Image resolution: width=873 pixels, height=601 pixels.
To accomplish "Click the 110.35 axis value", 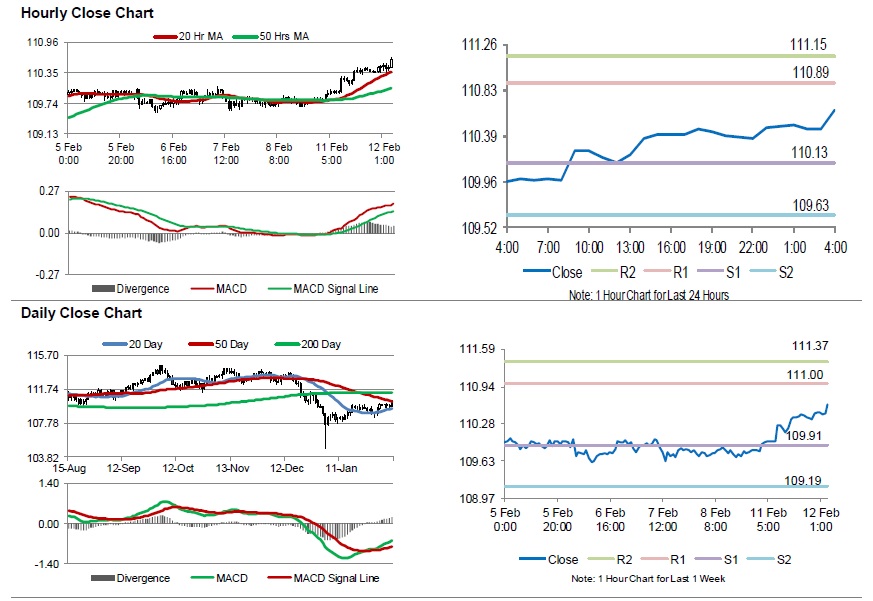I will 42,73.
